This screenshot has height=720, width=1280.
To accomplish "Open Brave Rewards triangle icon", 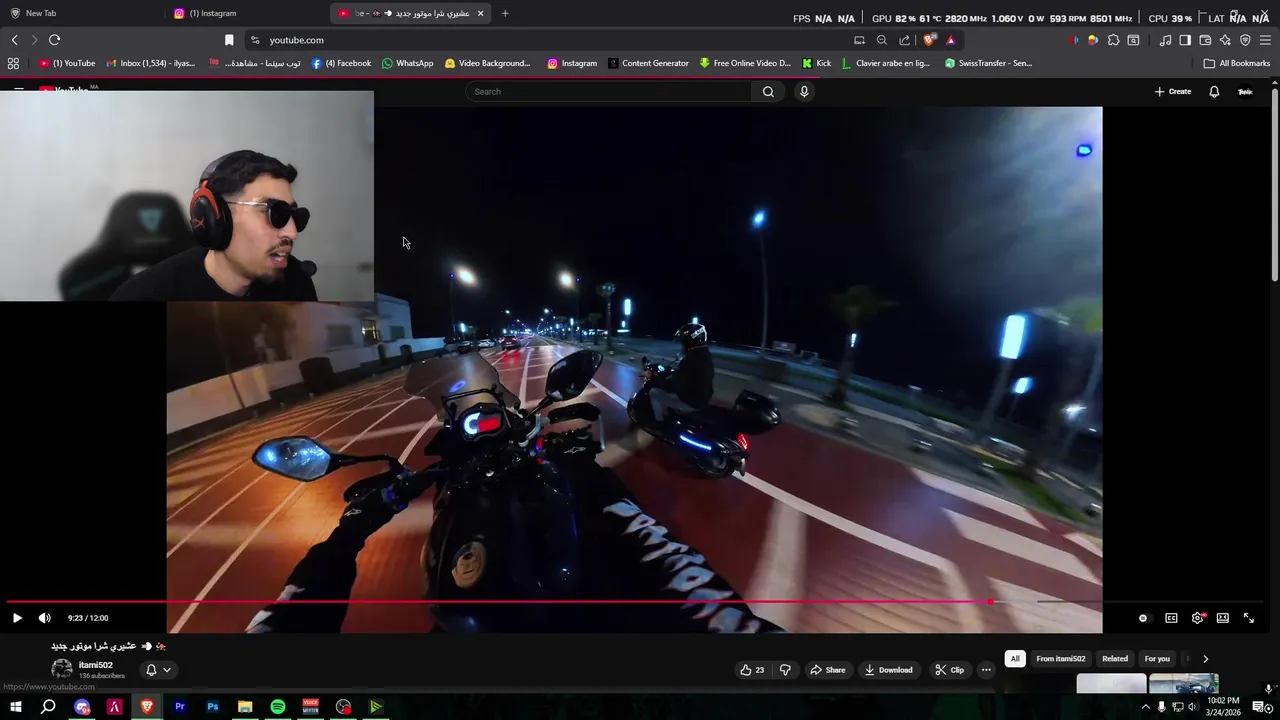I will click(950, 40).
